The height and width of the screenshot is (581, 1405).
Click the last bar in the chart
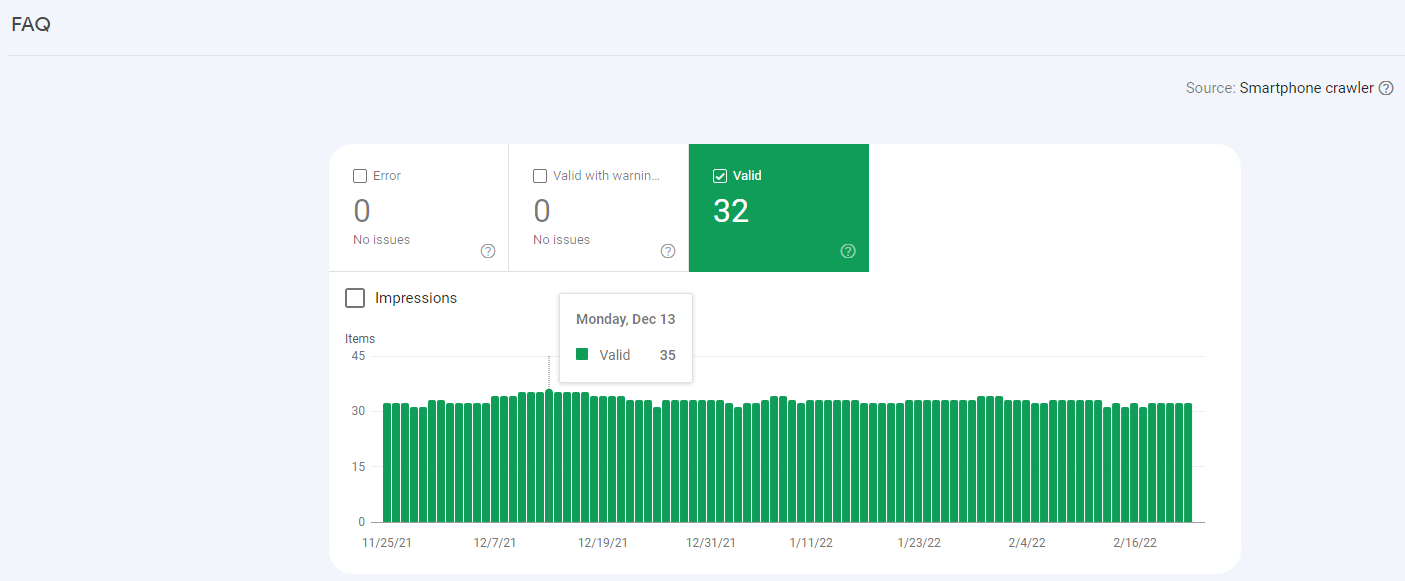(x=1188, y=463)
